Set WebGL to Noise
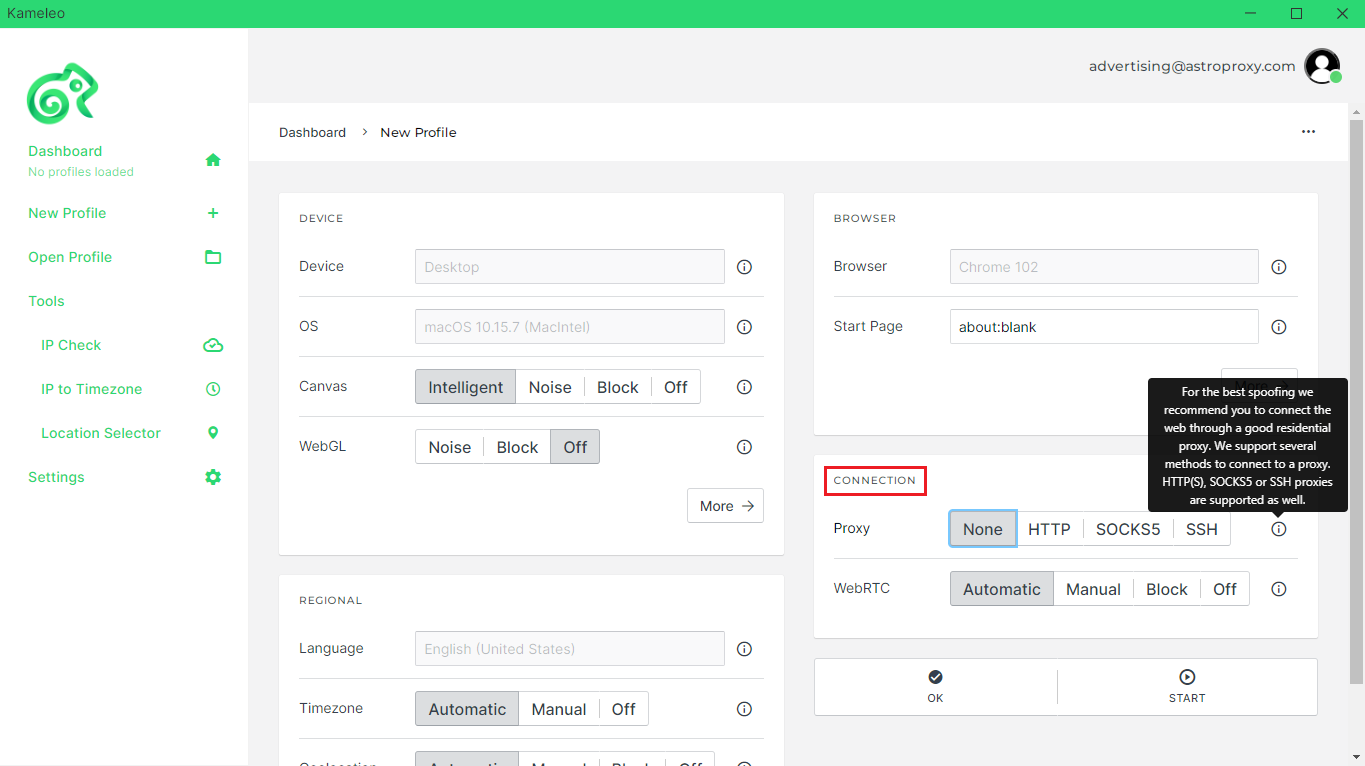1365x766 pixels. pyautogui.click(x=450, y=447)
